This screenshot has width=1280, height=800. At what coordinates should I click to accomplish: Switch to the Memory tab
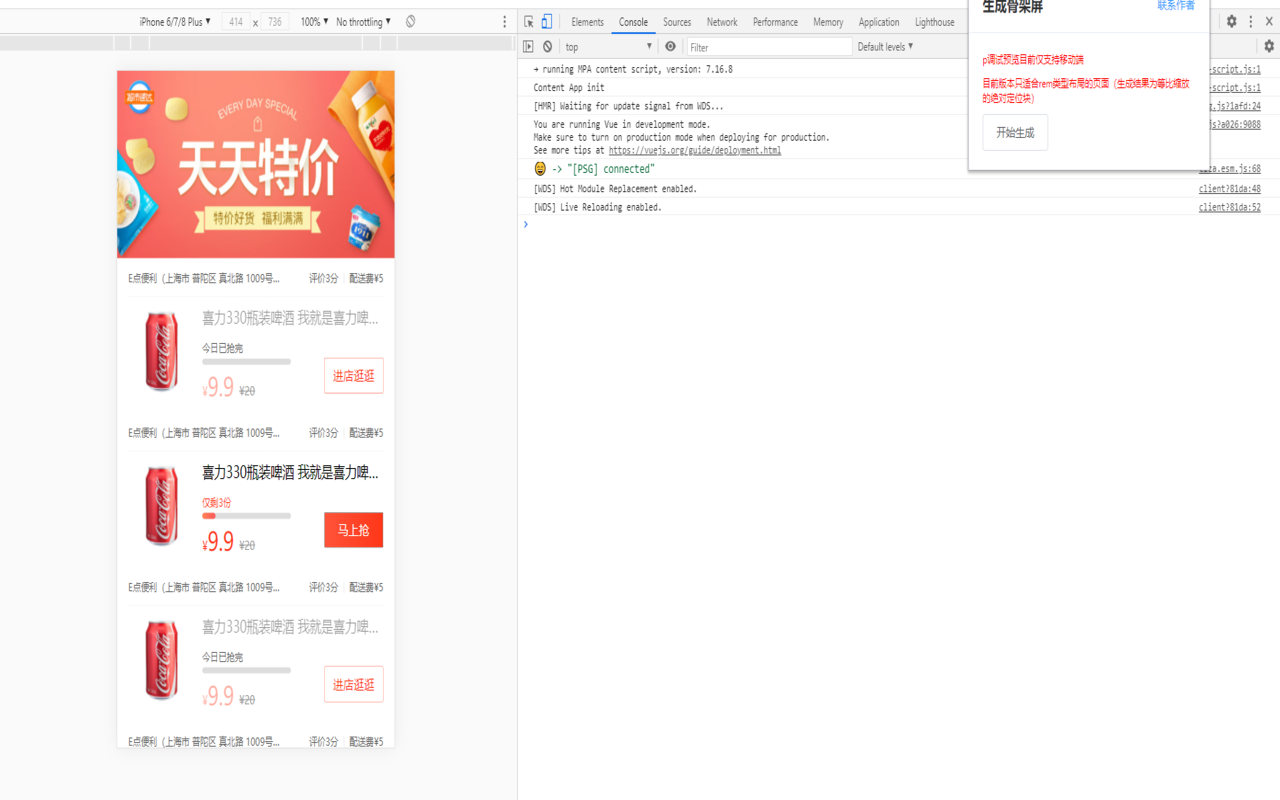point(828,22)
